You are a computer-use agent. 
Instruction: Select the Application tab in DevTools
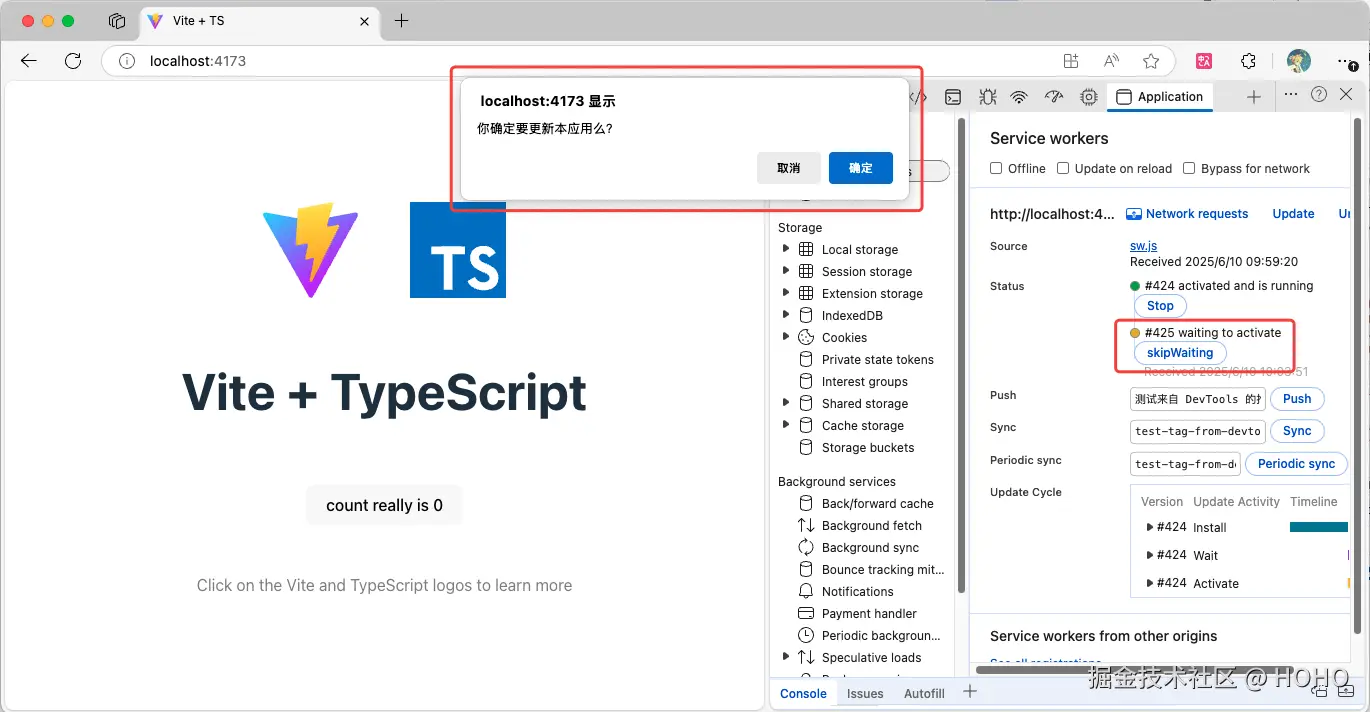(x=1160, y=97)
